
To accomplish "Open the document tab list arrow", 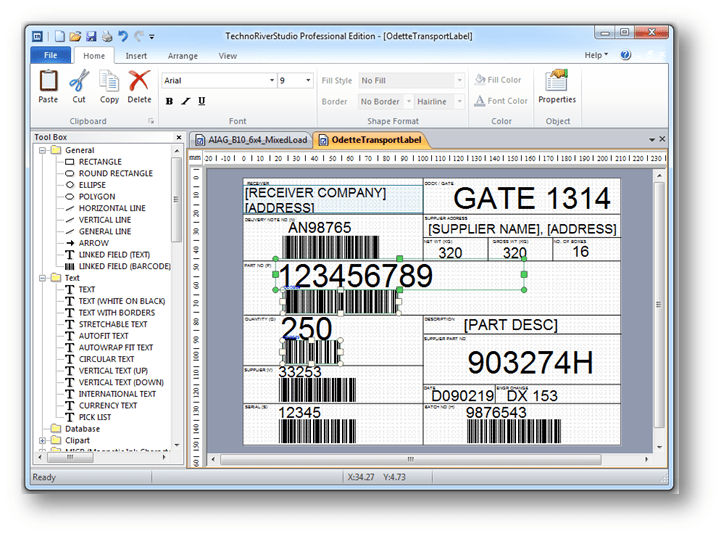I will click(652, 139).
